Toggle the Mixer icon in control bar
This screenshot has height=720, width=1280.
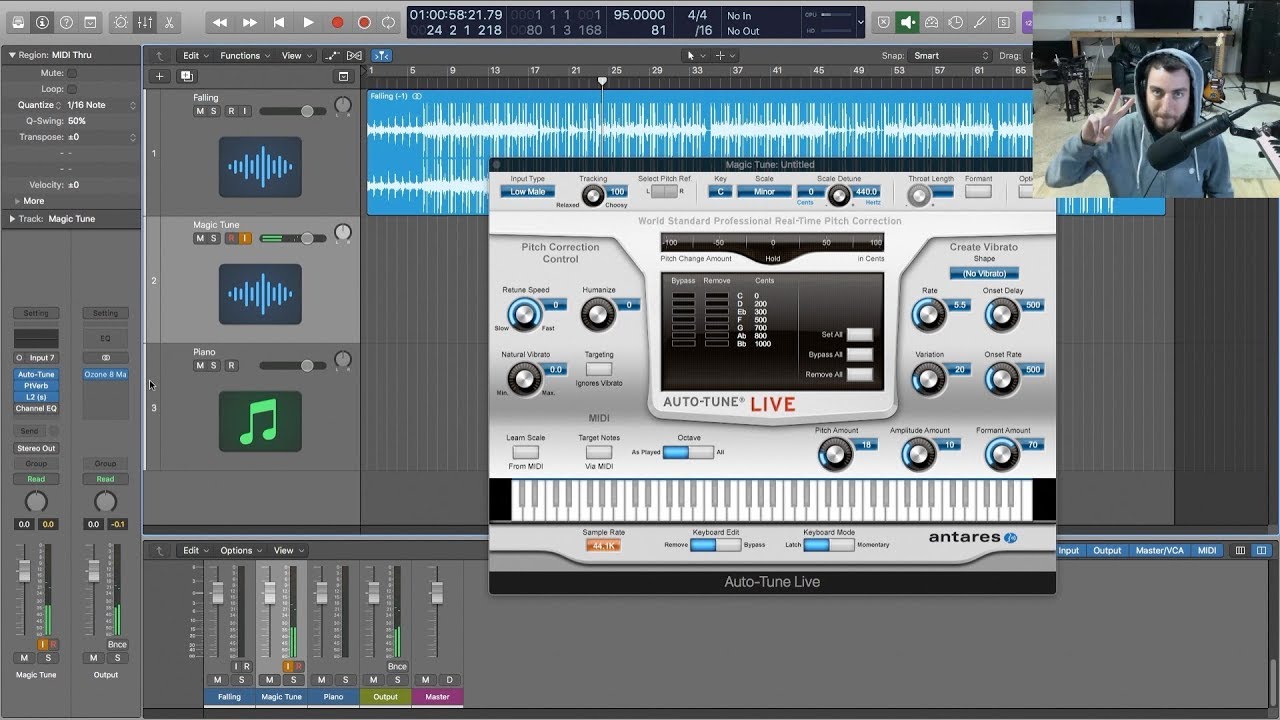click(x=145, y=21)
